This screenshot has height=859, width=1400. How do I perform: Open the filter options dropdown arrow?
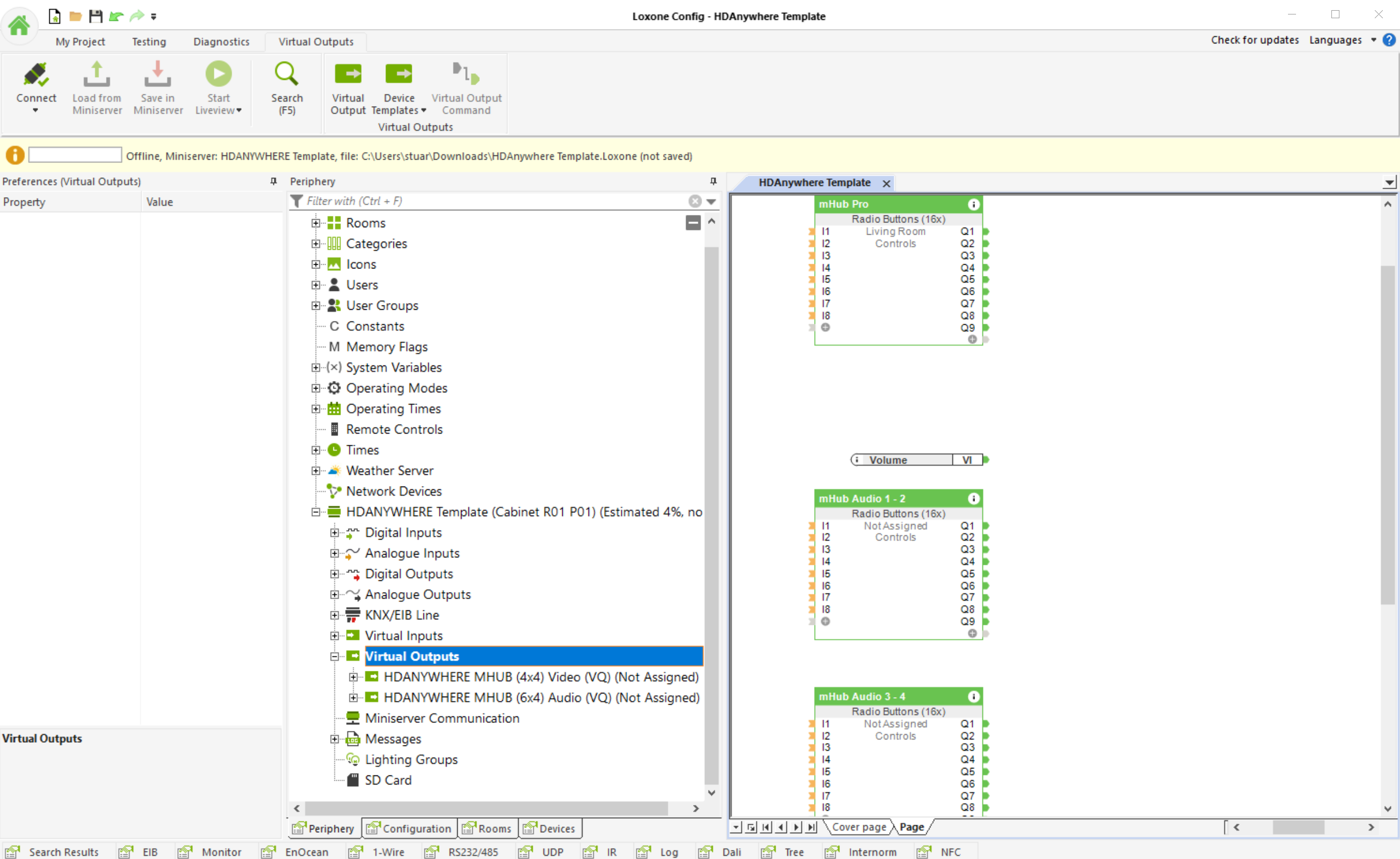pos(711,201)
